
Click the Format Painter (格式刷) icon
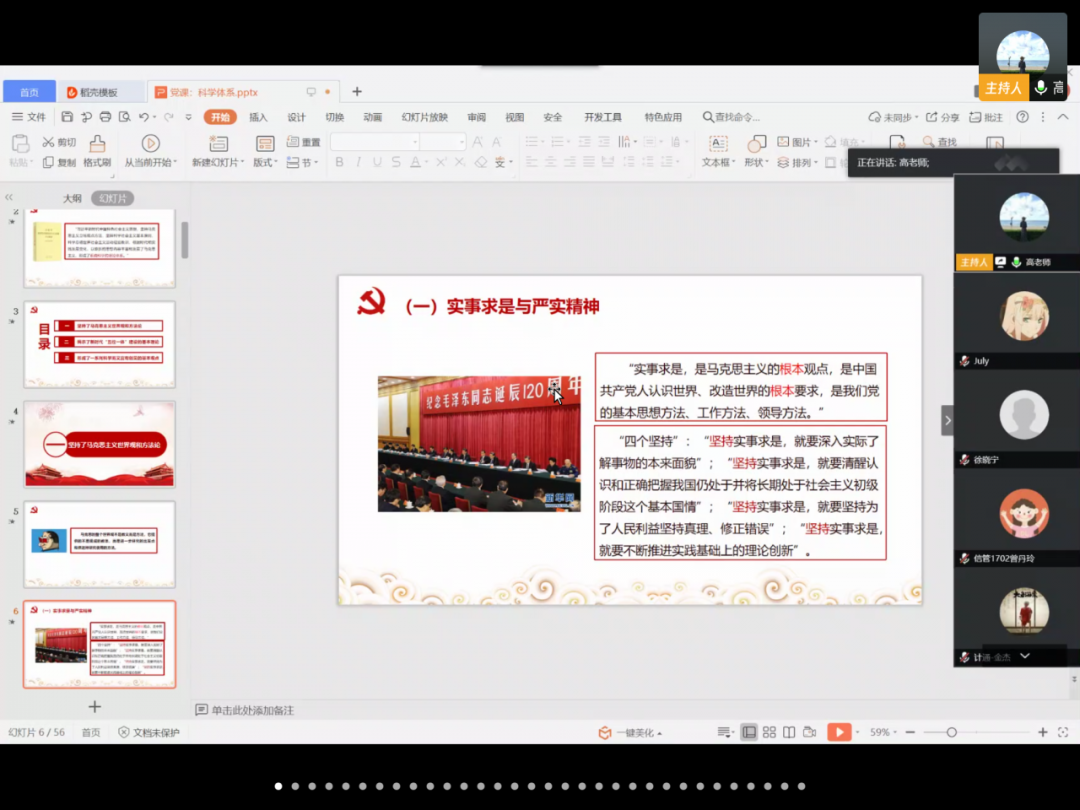pos(97,144)
